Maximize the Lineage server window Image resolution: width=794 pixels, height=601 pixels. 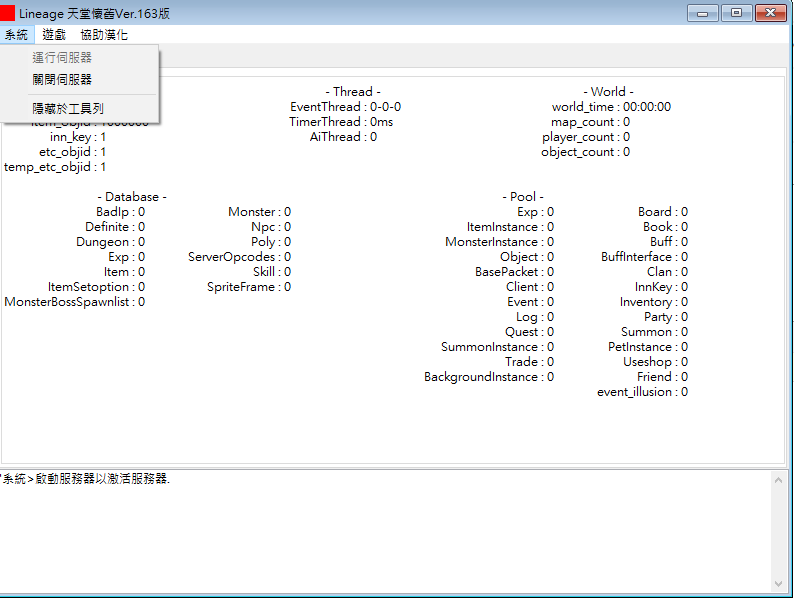(x=736, y=13)
